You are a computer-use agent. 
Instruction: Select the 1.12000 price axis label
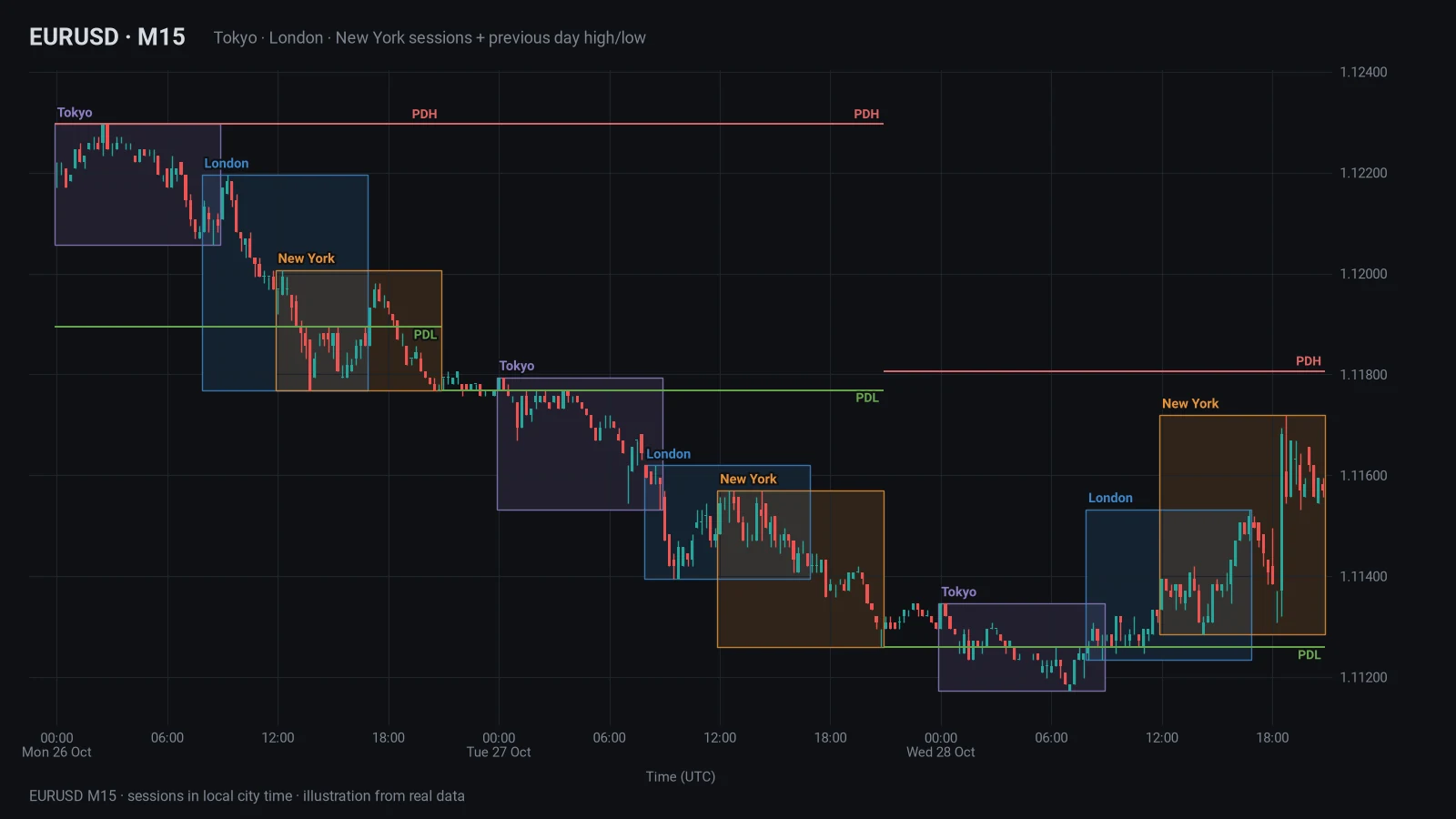[1363, 274]
